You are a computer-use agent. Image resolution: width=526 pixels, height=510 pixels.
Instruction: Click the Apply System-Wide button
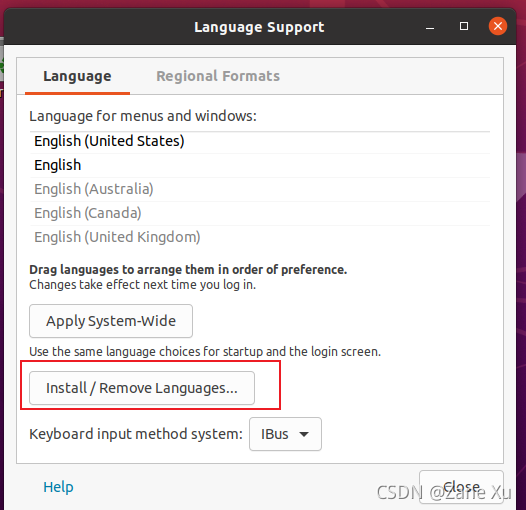point(111,321)
